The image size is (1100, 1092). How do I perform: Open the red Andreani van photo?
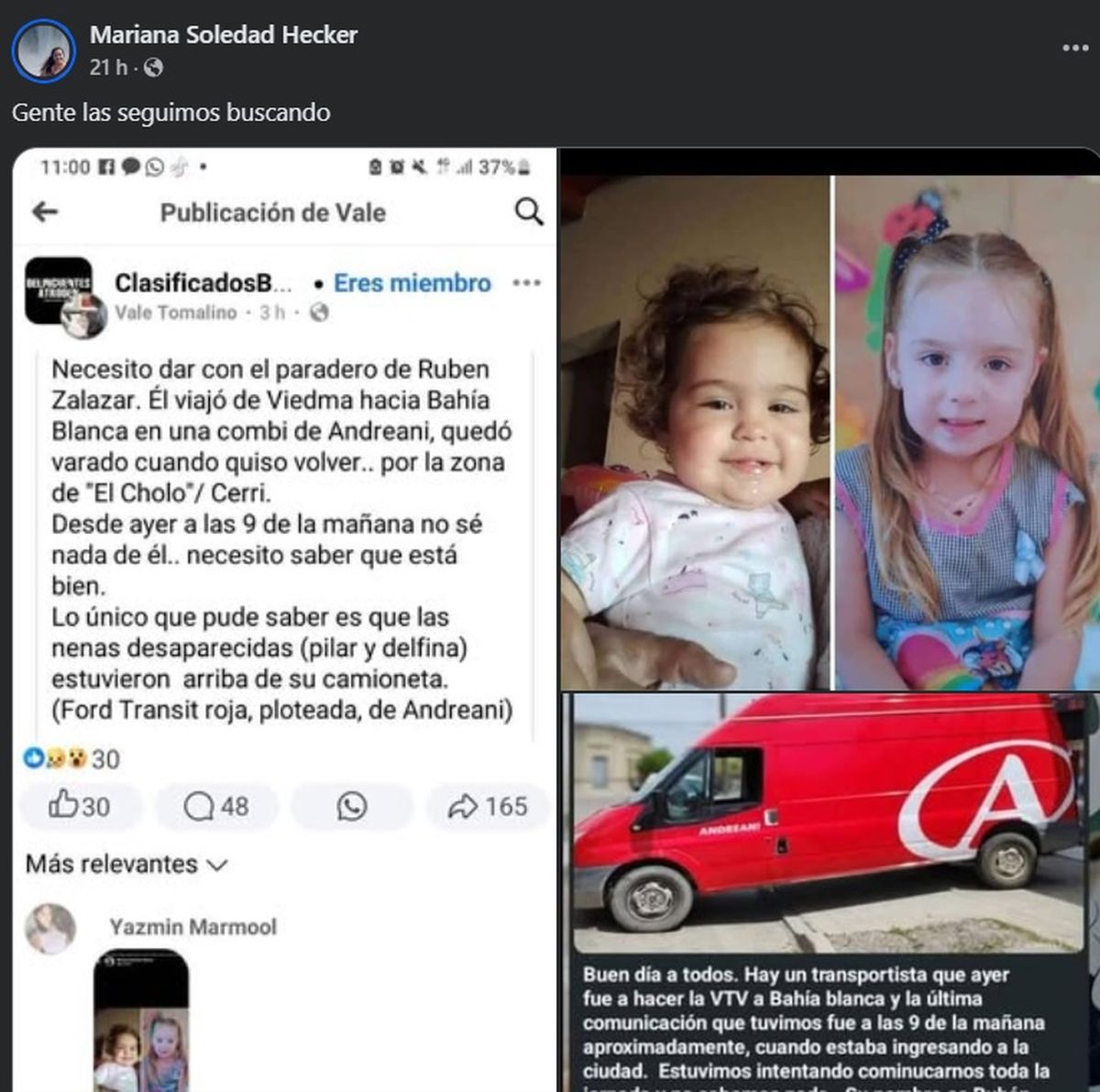click(830, 822)
